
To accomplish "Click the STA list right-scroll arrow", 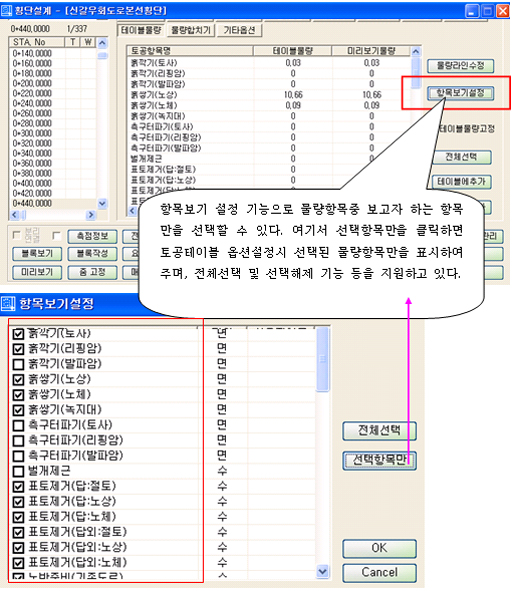I will [x=91, y=215].
